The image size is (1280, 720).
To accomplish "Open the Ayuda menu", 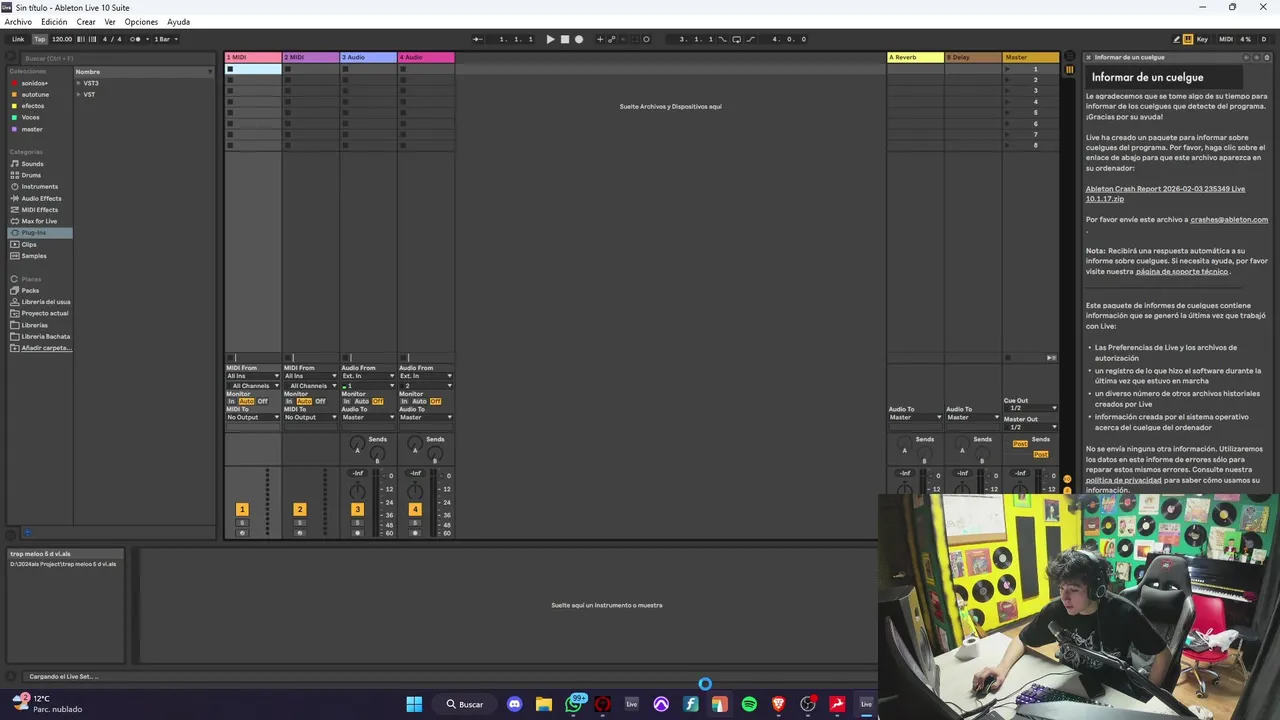I will (x=178, y=22).
